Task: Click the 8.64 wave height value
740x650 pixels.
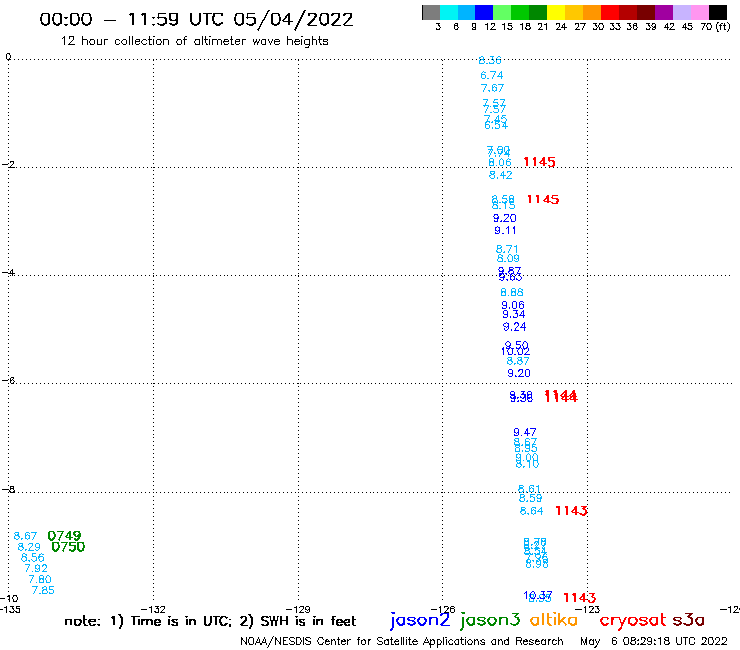Action: (x=531, y=511)
